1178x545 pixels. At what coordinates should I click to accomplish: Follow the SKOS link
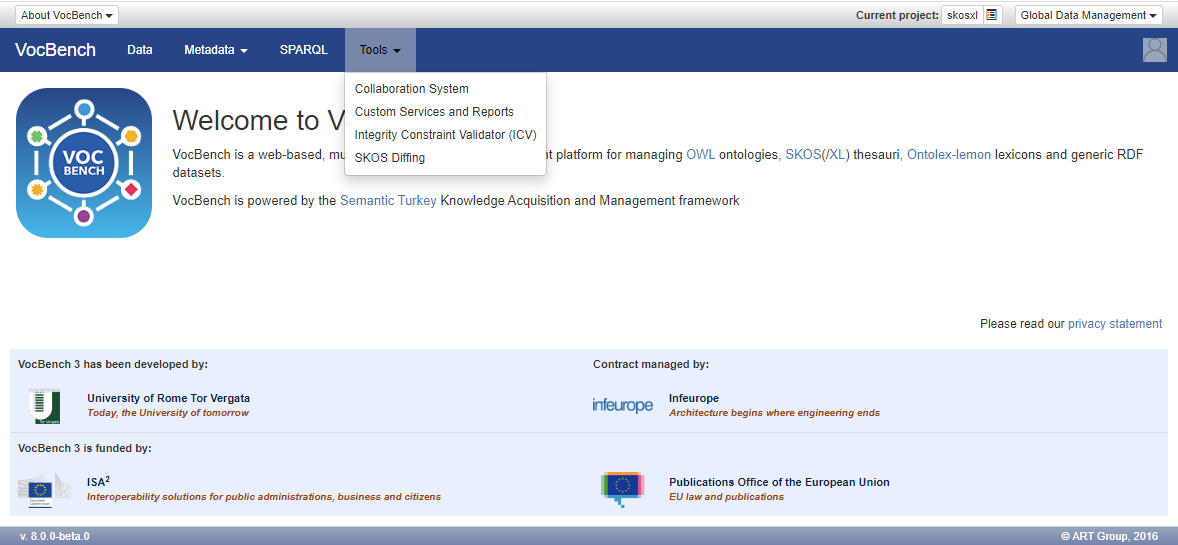[x=802, y=155]
